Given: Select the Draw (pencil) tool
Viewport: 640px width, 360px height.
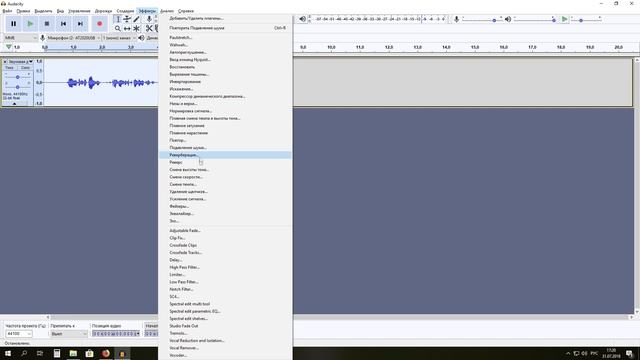Looking at the screenshot, I should [x=137, y=19].
